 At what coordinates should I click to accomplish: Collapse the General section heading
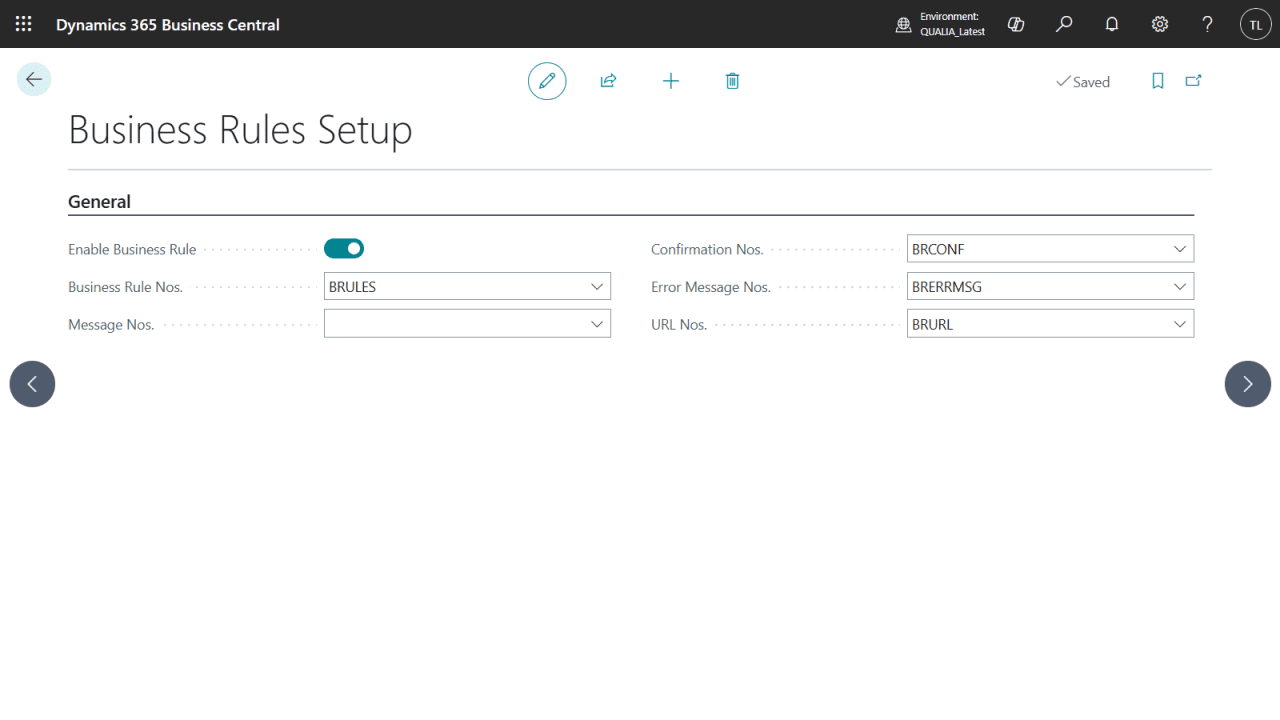pyautogui.click(x=100, y=201)
